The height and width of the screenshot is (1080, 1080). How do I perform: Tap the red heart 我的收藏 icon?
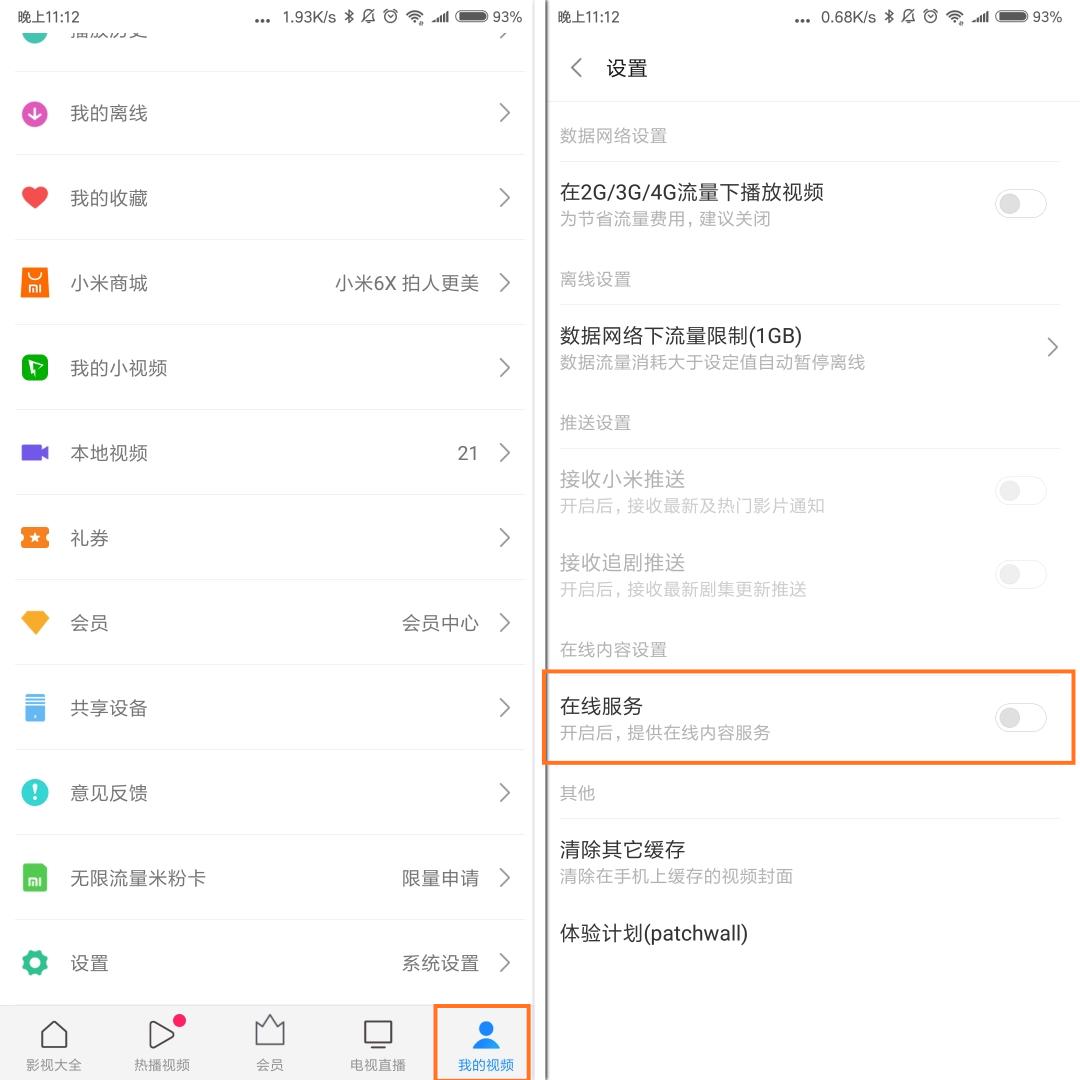click(x=34, y=198)
